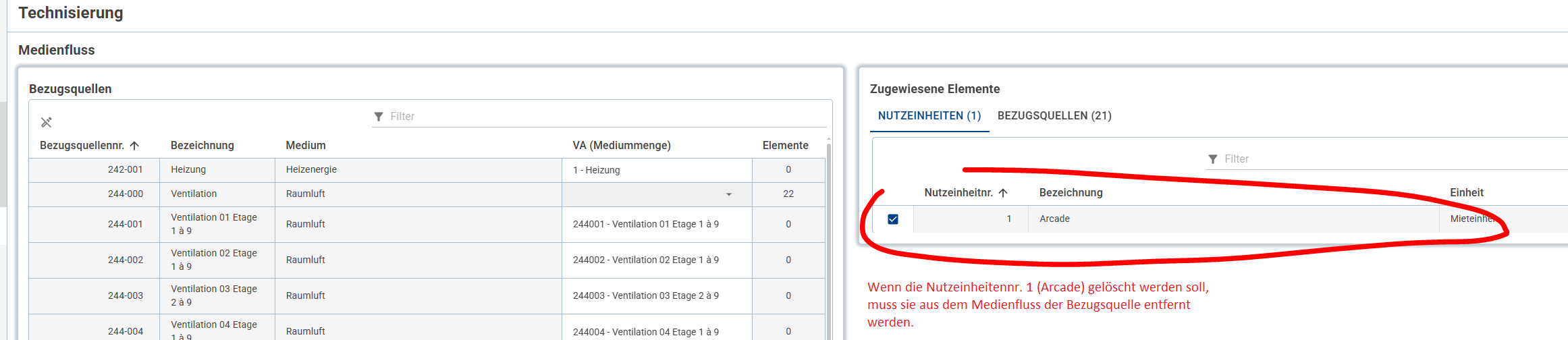Focus the Bezugsquellen Filter text field

tap(601, 117)
